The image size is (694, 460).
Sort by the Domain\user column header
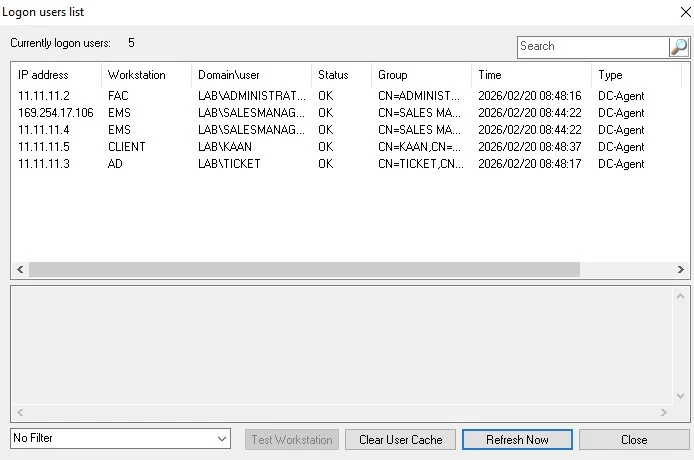point(251,75)
